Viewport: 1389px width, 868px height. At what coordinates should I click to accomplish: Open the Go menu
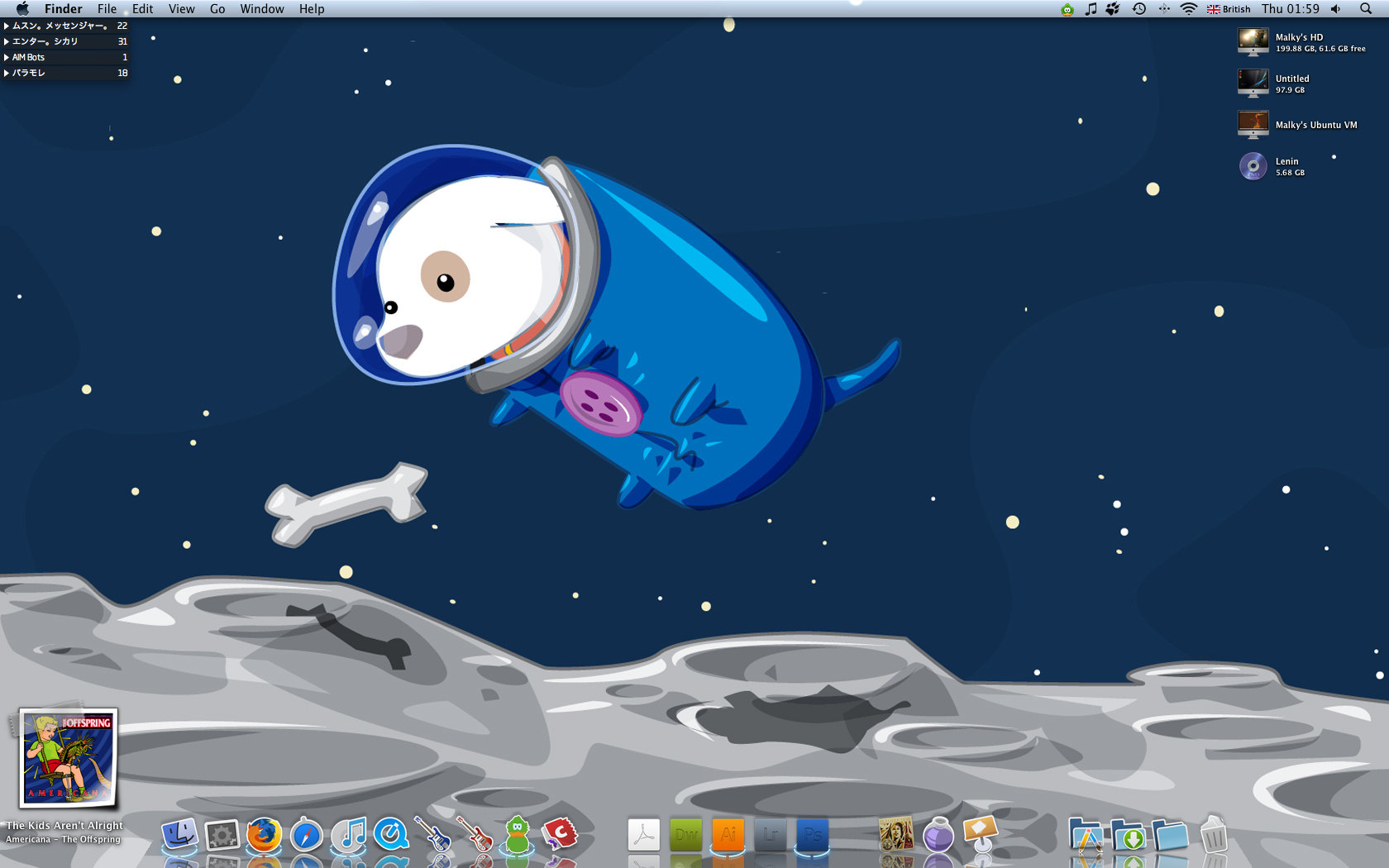pos(217,9)
